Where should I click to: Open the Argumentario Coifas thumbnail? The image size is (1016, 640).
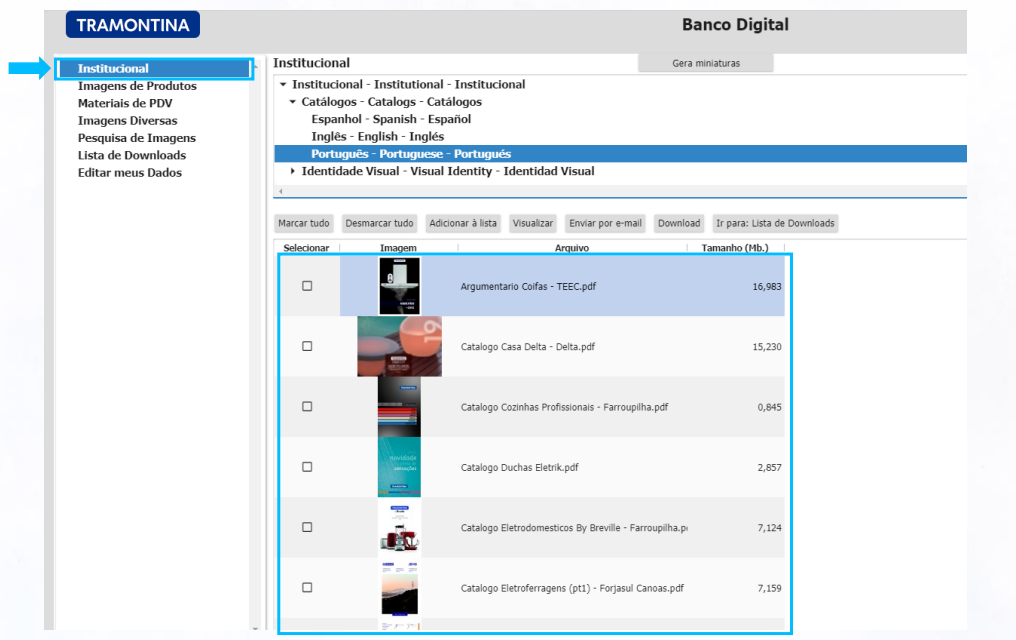399,286
